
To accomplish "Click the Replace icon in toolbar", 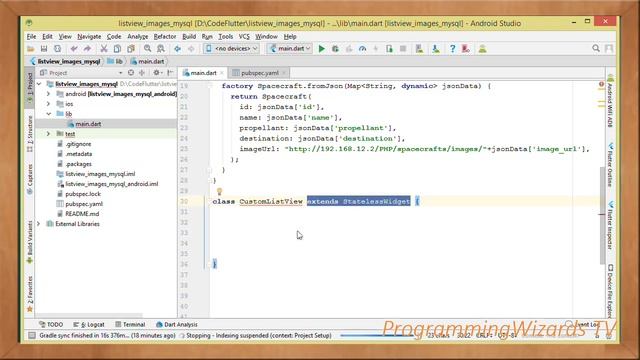I will point(161,49).
